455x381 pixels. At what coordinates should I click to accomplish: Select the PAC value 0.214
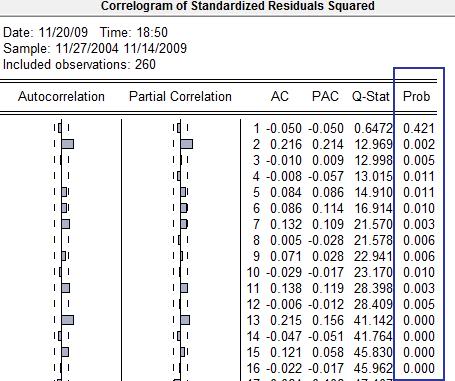point(328,144)
